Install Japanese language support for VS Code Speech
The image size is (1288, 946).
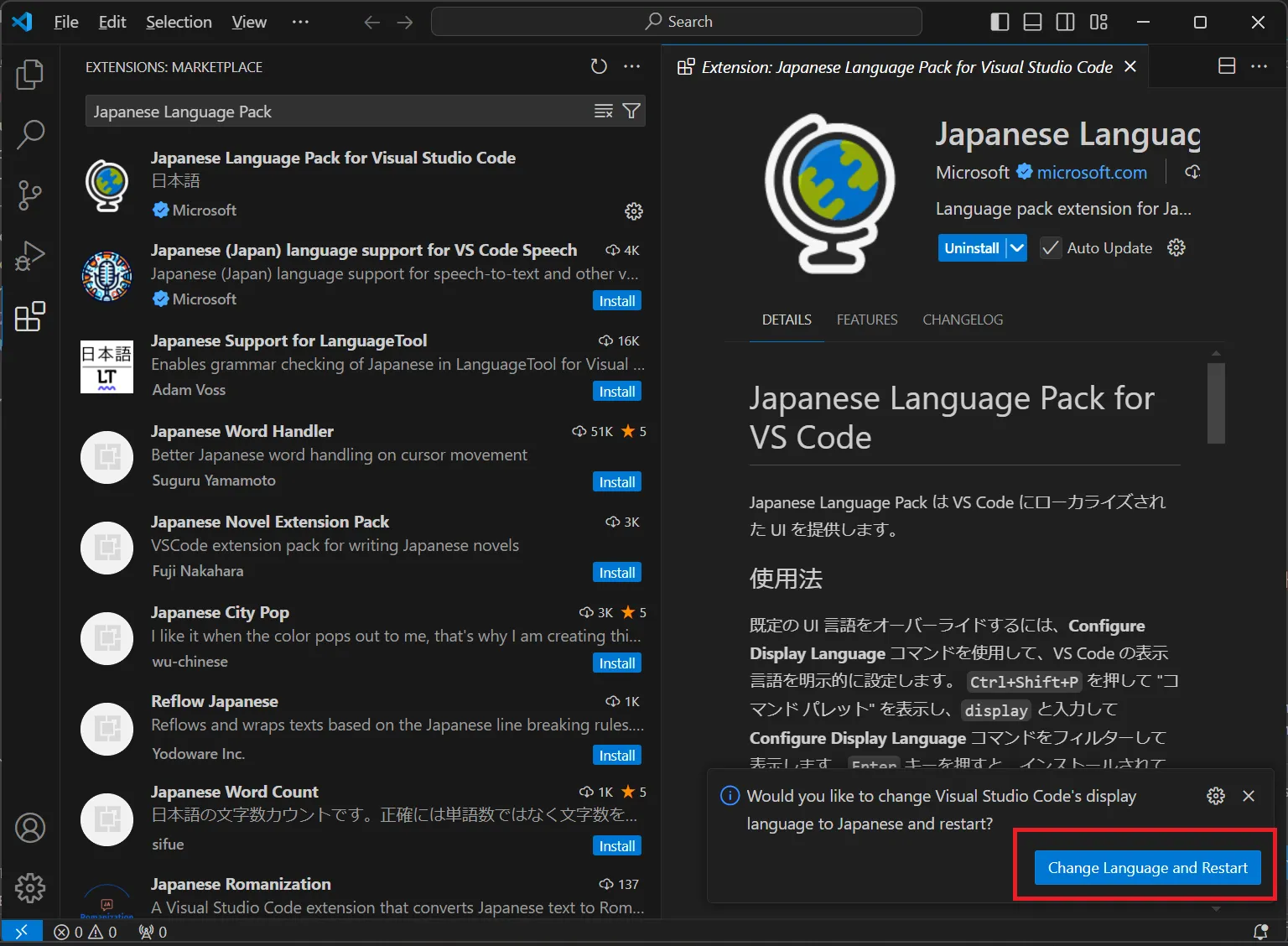pyautogui.click(x=617, y=301)
